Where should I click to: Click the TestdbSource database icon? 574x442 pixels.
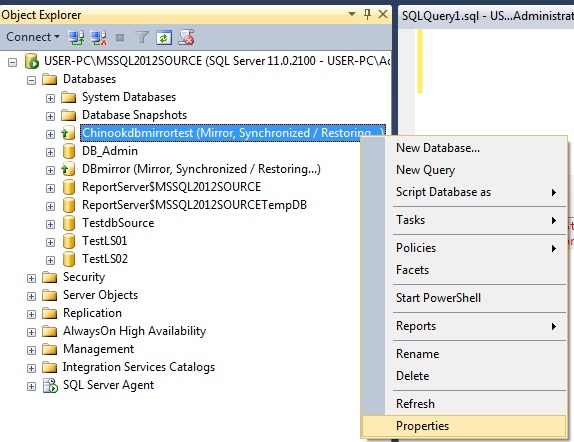68,223
